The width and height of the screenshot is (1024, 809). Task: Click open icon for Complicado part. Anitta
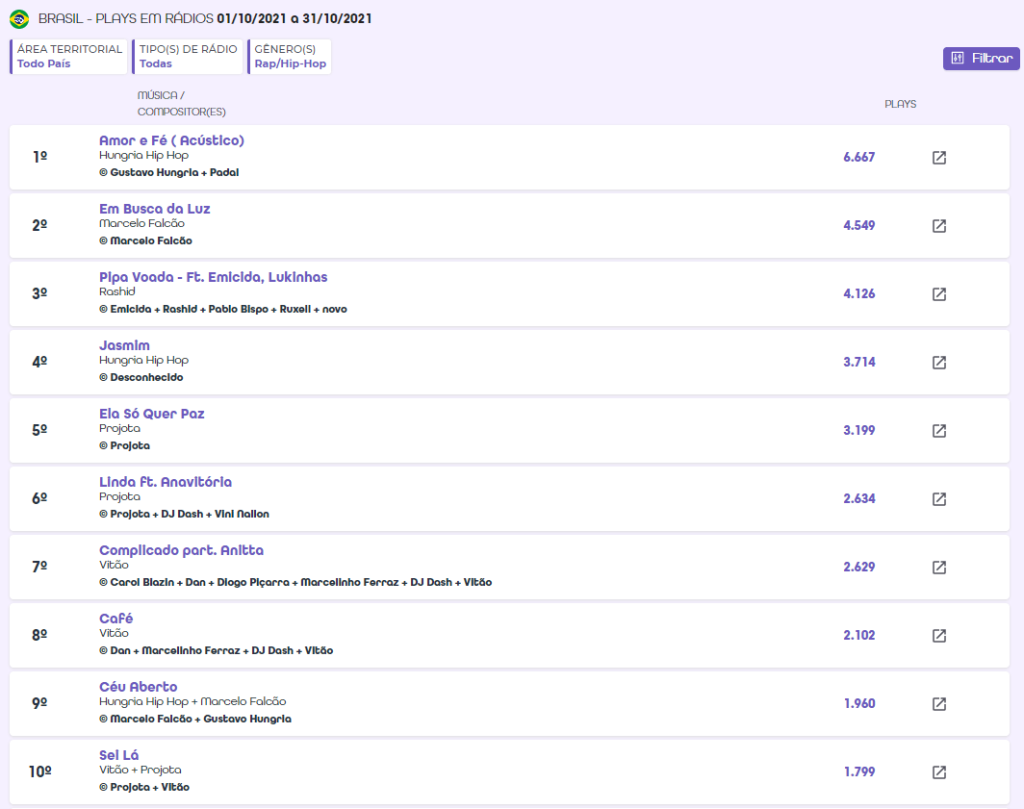pyautogui.click(x=939, y=567)
